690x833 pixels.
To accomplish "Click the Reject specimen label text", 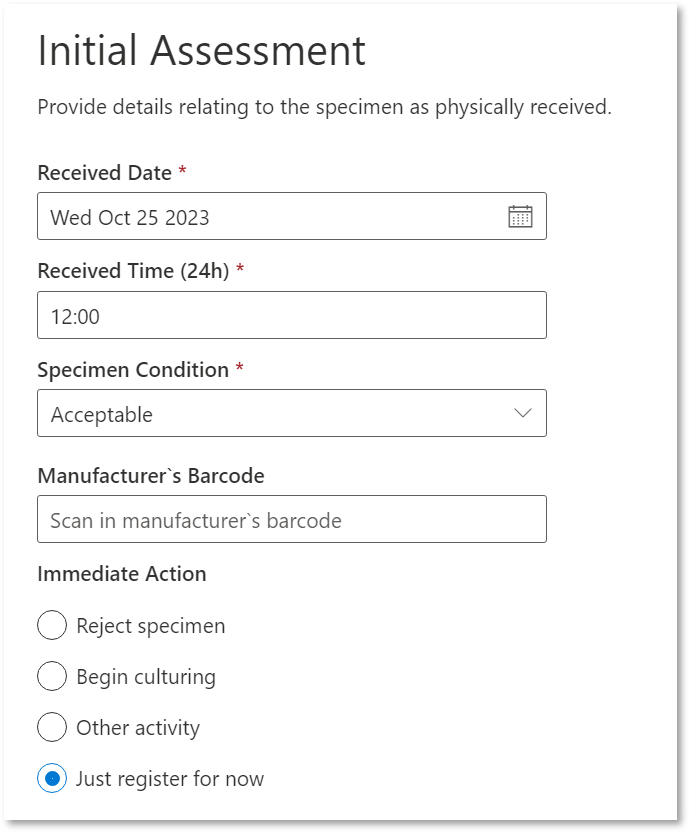I will coord(151,626).
